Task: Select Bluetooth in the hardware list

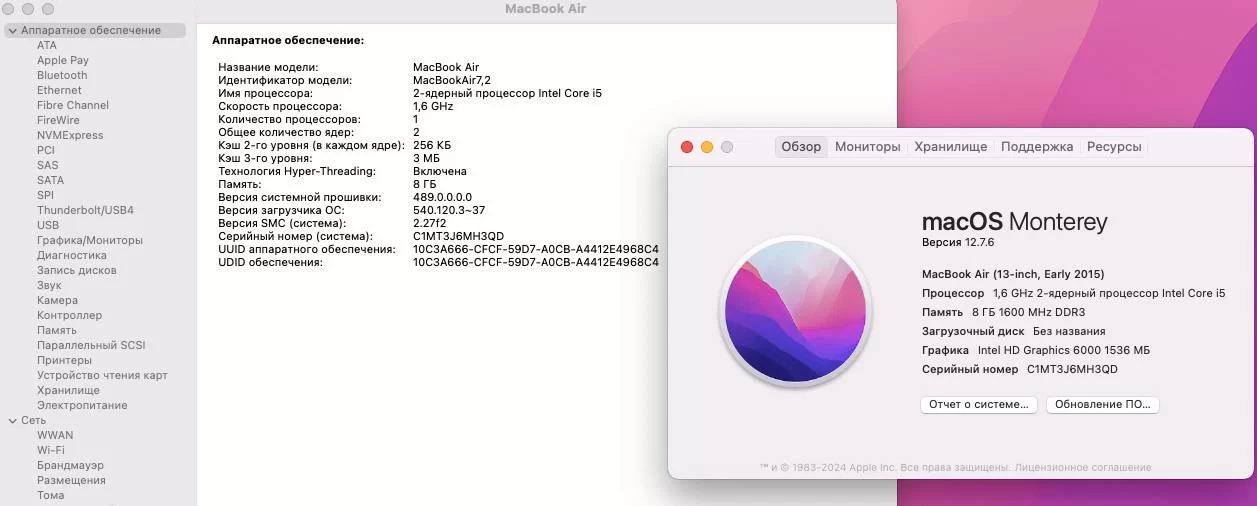Action: point(62,76)
